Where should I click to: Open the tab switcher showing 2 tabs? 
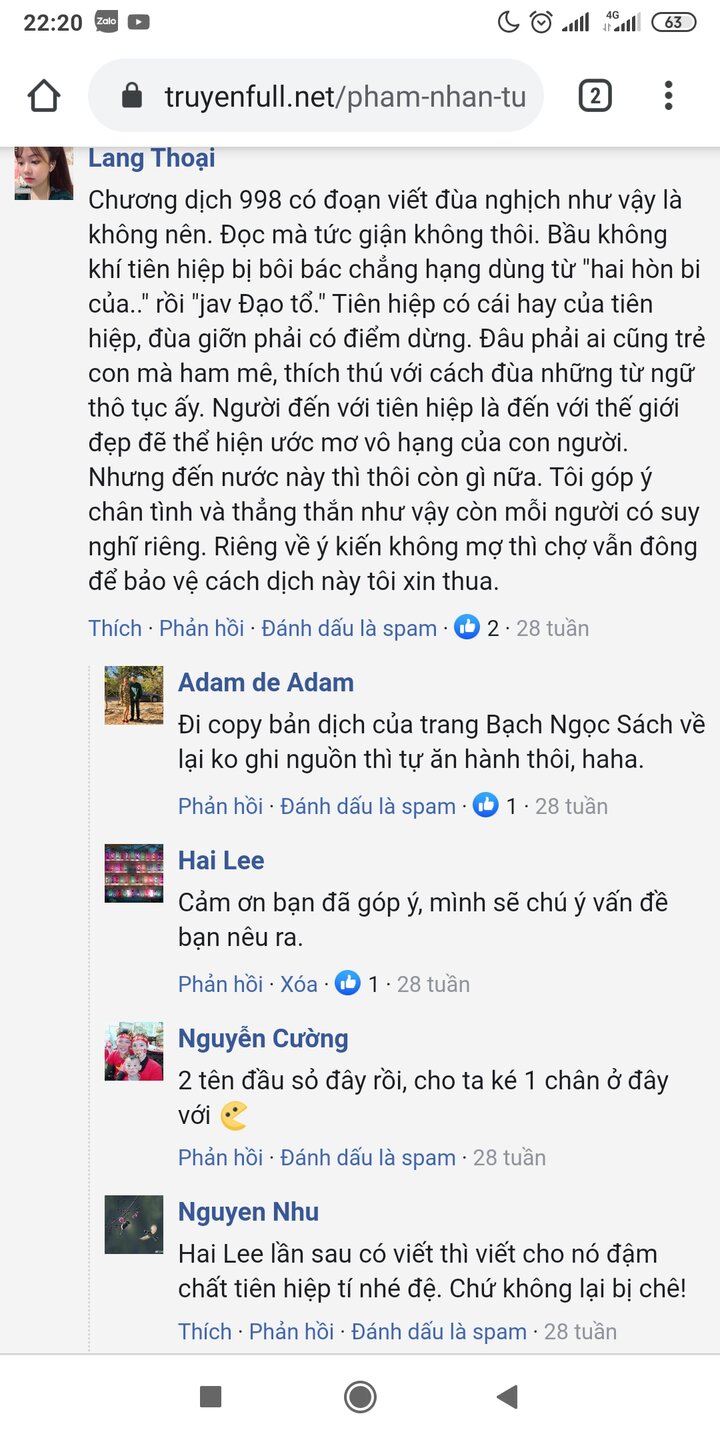click(x=595, y=96)
